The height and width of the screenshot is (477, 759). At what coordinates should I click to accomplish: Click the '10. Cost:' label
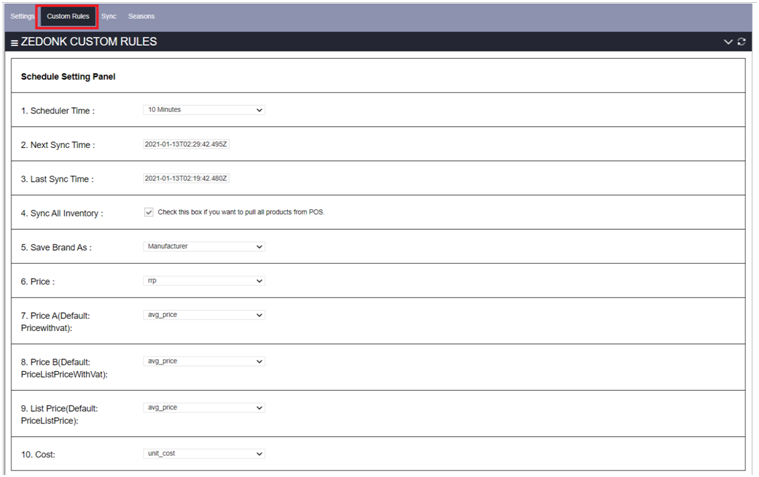pyautogui.click(x=38, y=455)
